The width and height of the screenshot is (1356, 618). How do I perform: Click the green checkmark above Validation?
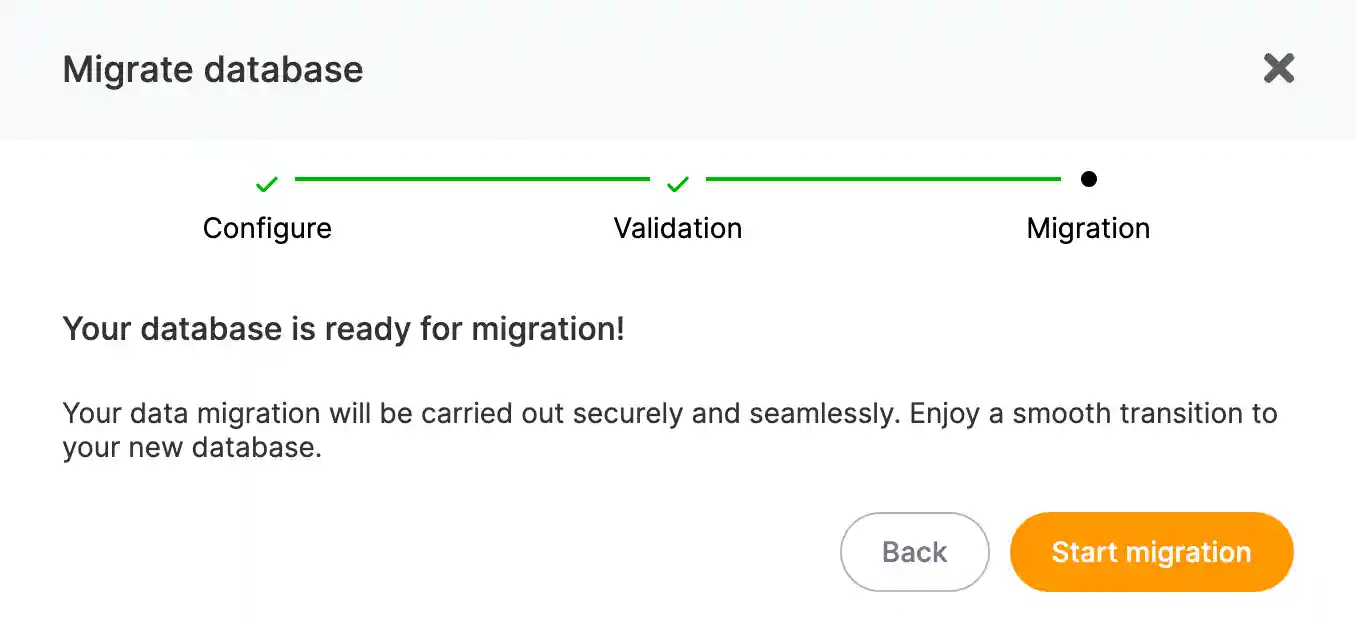point(677,184)
